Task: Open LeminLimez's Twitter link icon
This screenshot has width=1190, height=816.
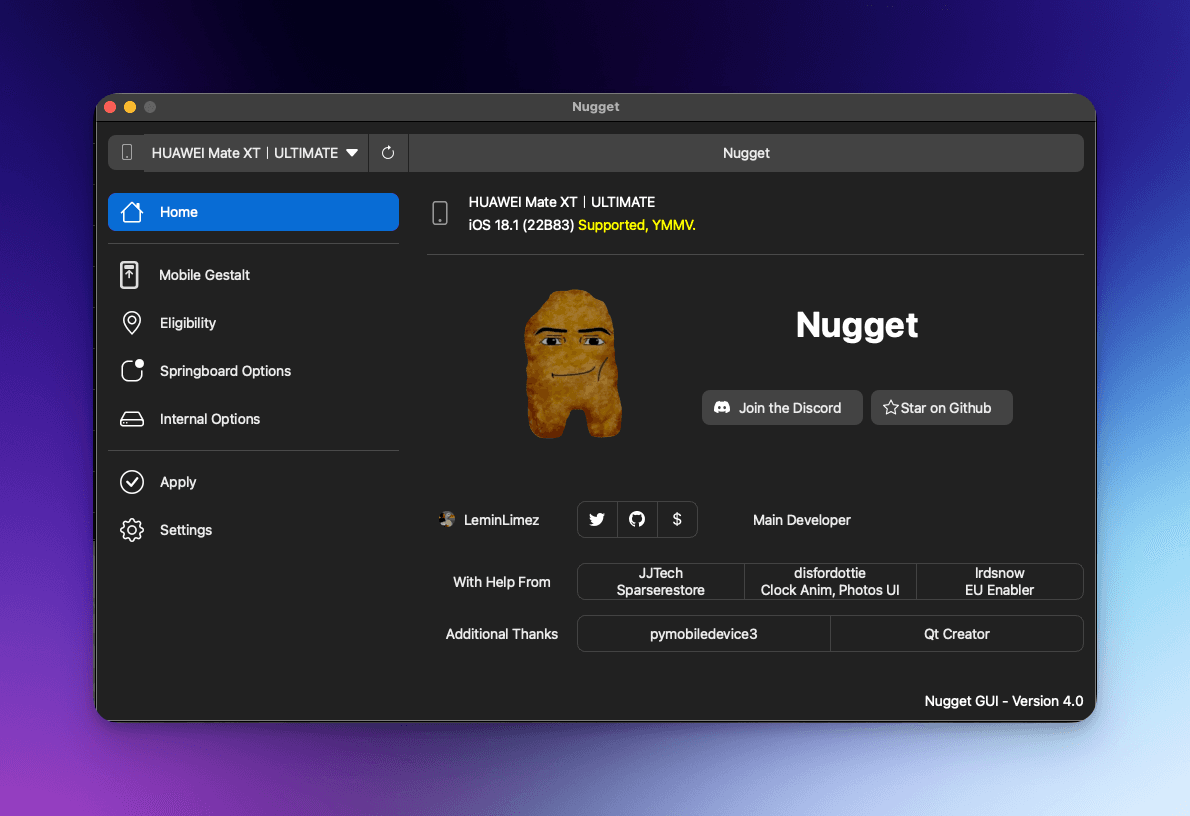Action: tap(597, 520)
